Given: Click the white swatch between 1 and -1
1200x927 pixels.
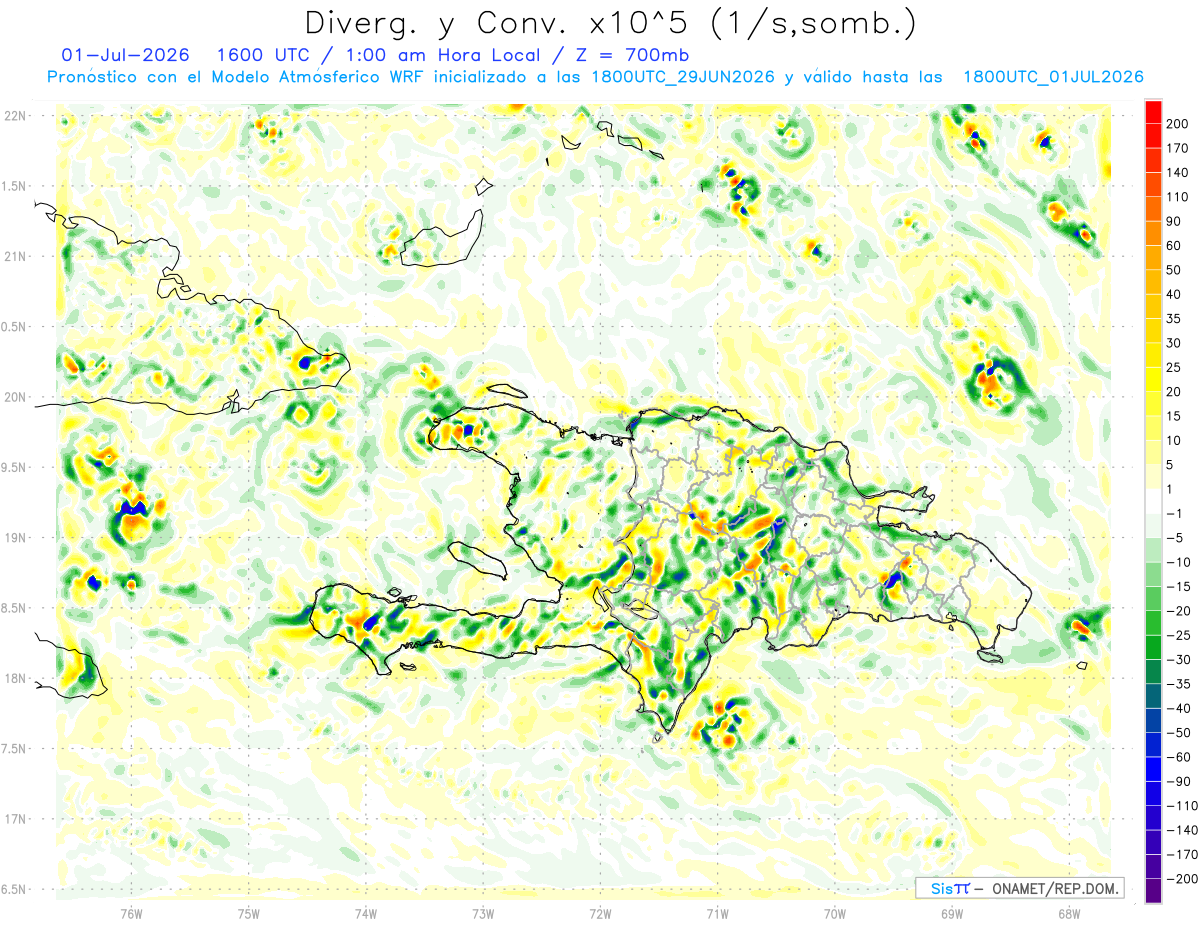Looking at the screenshot, I should pos(1153,502).
